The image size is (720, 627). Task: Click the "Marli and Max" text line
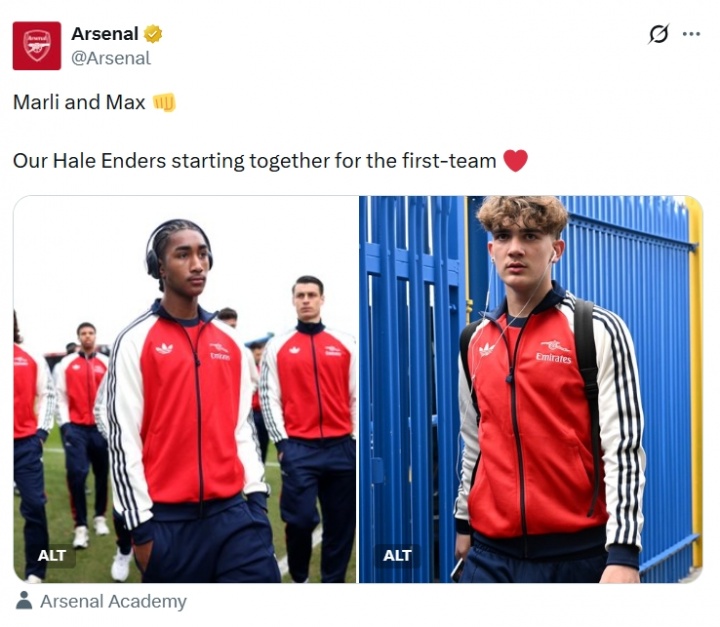[79, 102]
